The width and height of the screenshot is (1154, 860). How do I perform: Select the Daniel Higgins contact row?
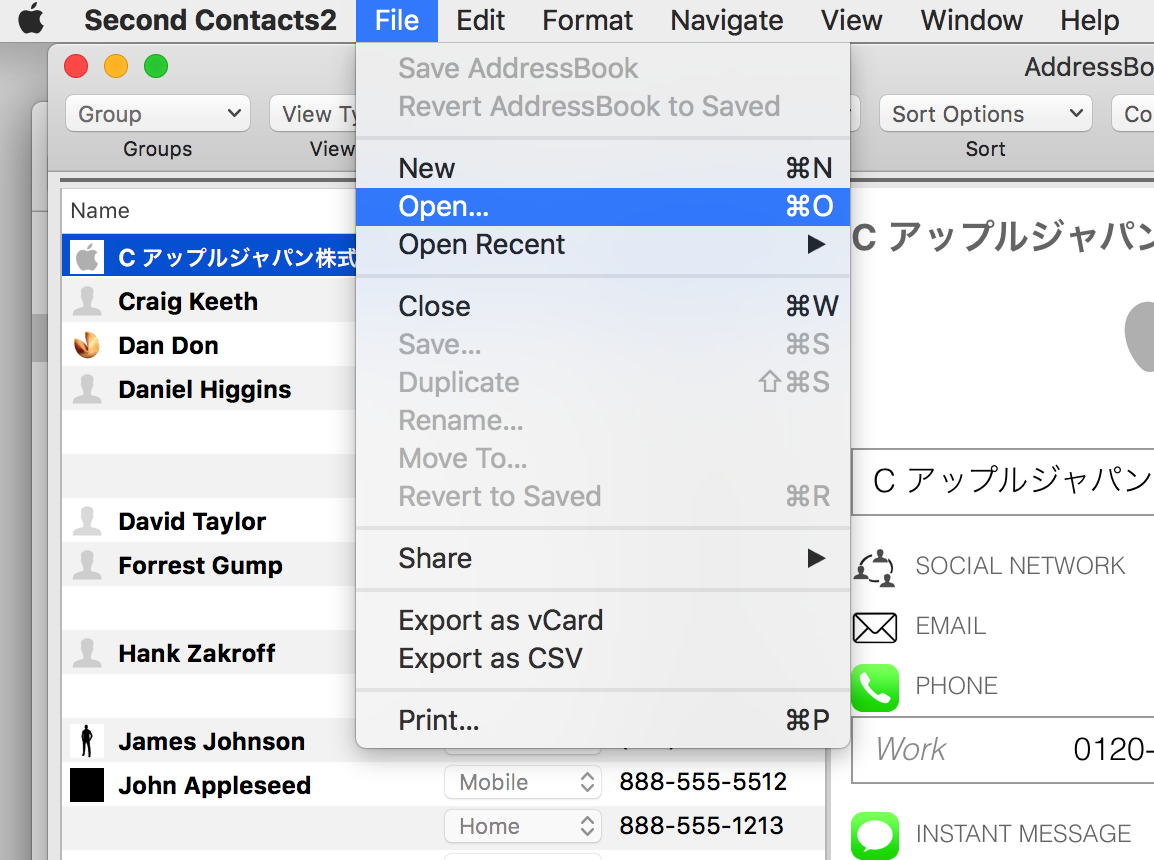(x=209, y=389)
